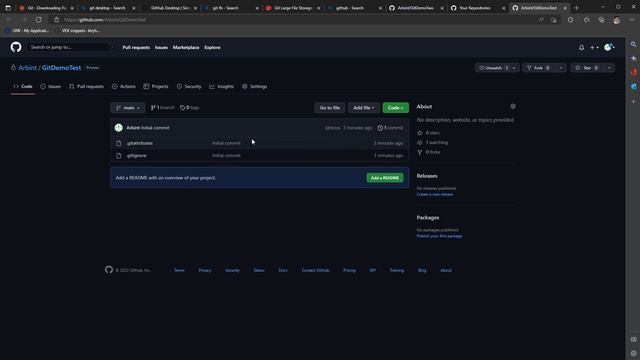Viewport: 640px width, 360px height.
Task: Go to Marketplace
Action: tap(186, 47)
